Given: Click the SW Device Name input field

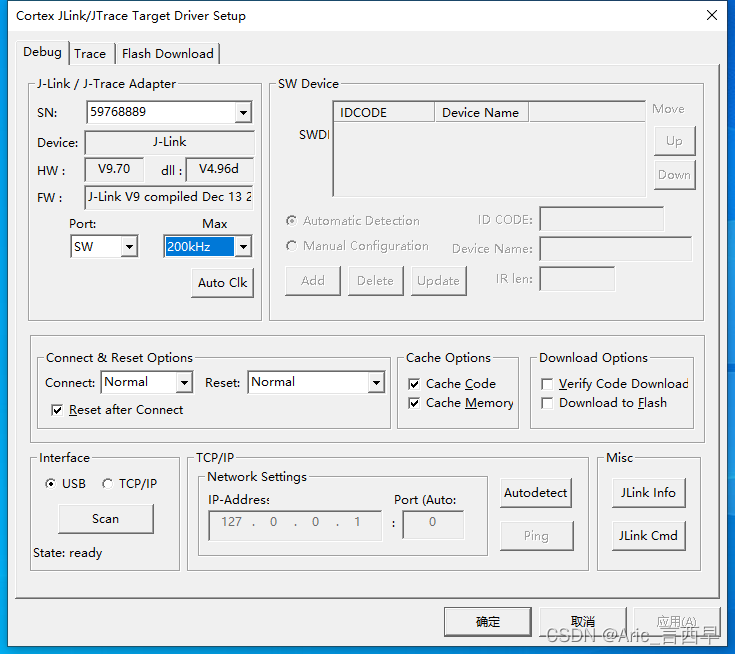Looking at the screenshot, I should pos(615,248).
